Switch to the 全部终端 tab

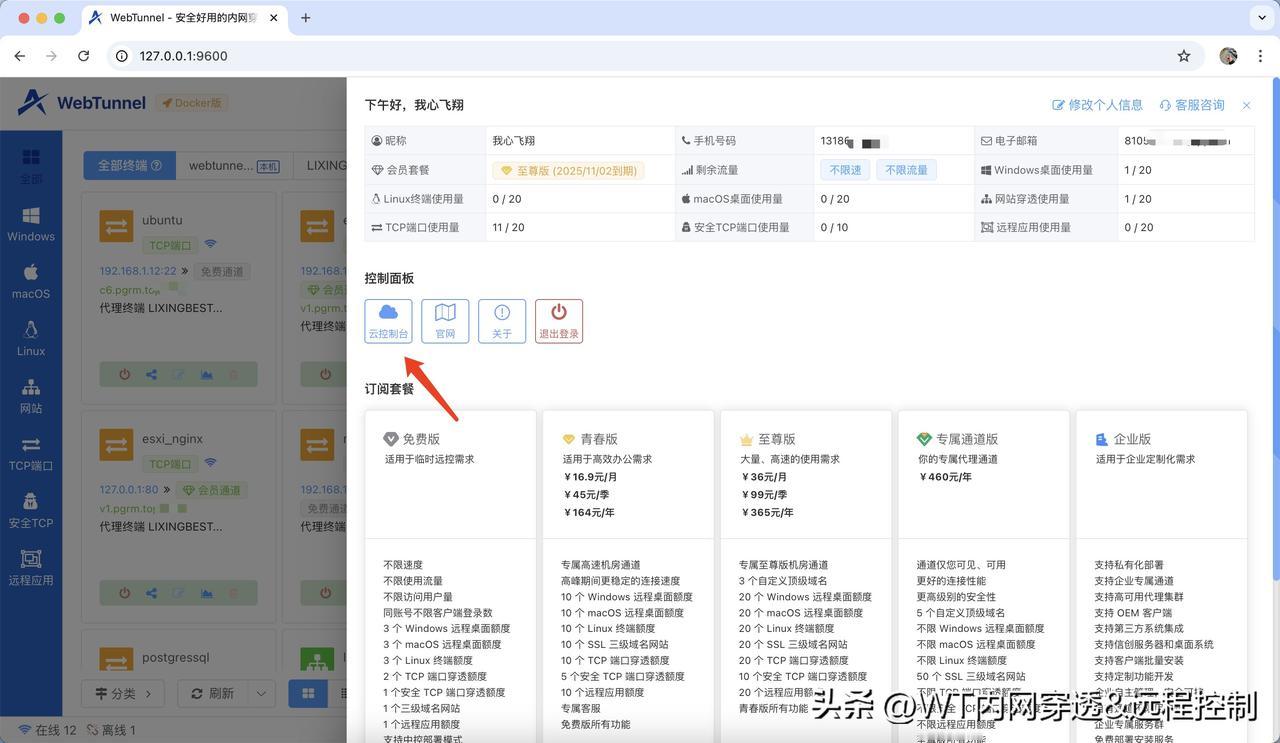129,165
